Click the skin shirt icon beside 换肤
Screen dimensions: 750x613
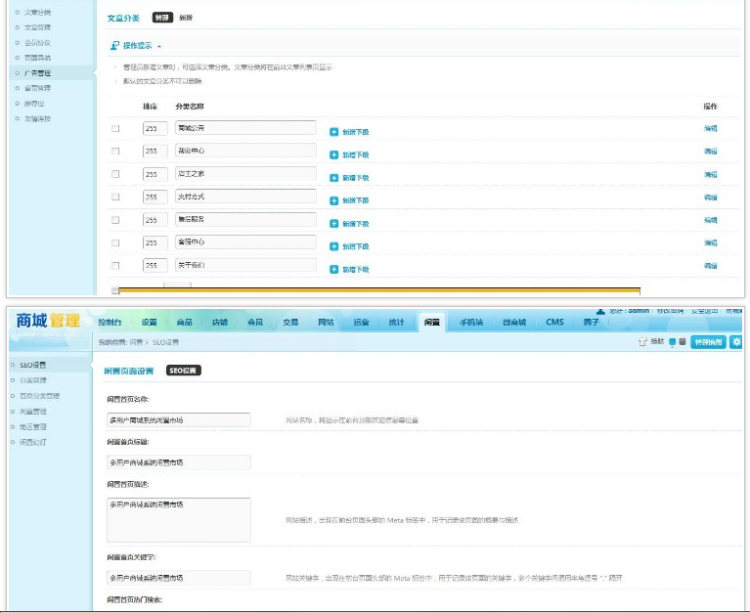pyautogui.click(x=642, y=342)
